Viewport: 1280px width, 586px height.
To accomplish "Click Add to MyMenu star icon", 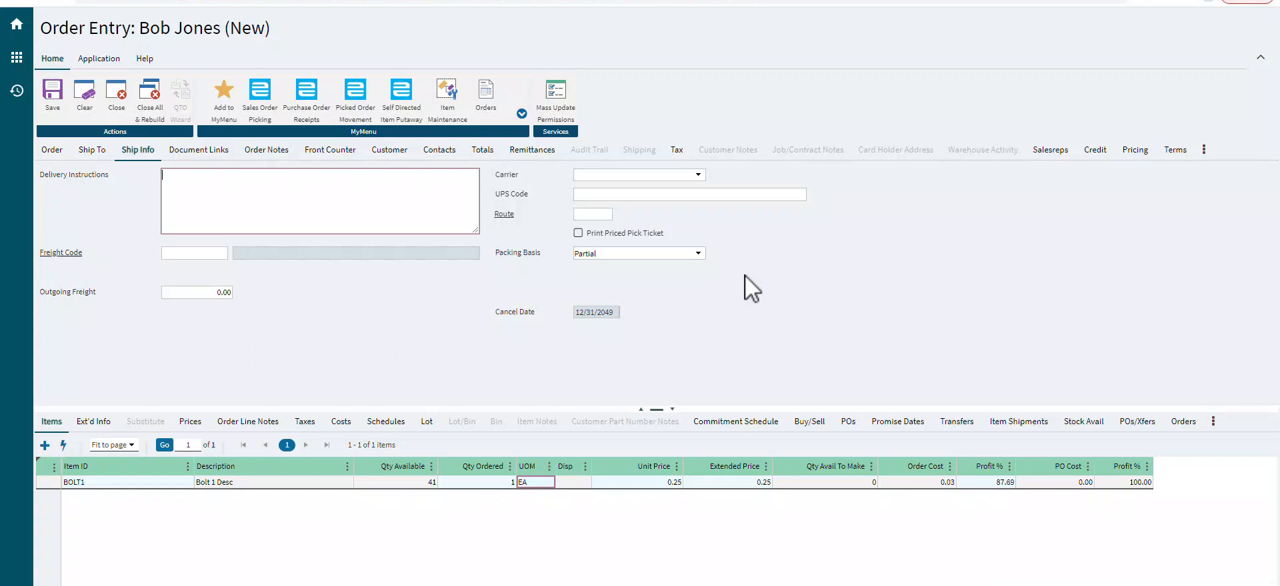I will pyautogui.click(x=223, y=90).
